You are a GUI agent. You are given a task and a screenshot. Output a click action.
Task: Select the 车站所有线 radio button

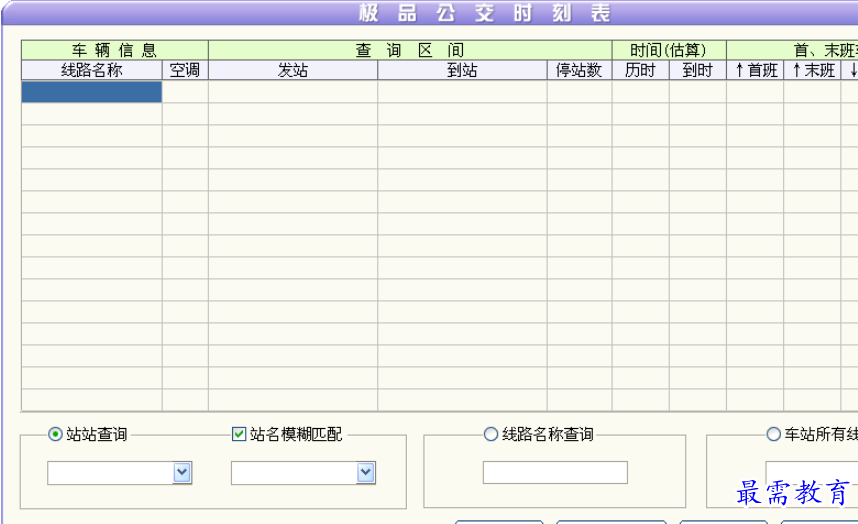pyautogui.click(x=773, y=434)
